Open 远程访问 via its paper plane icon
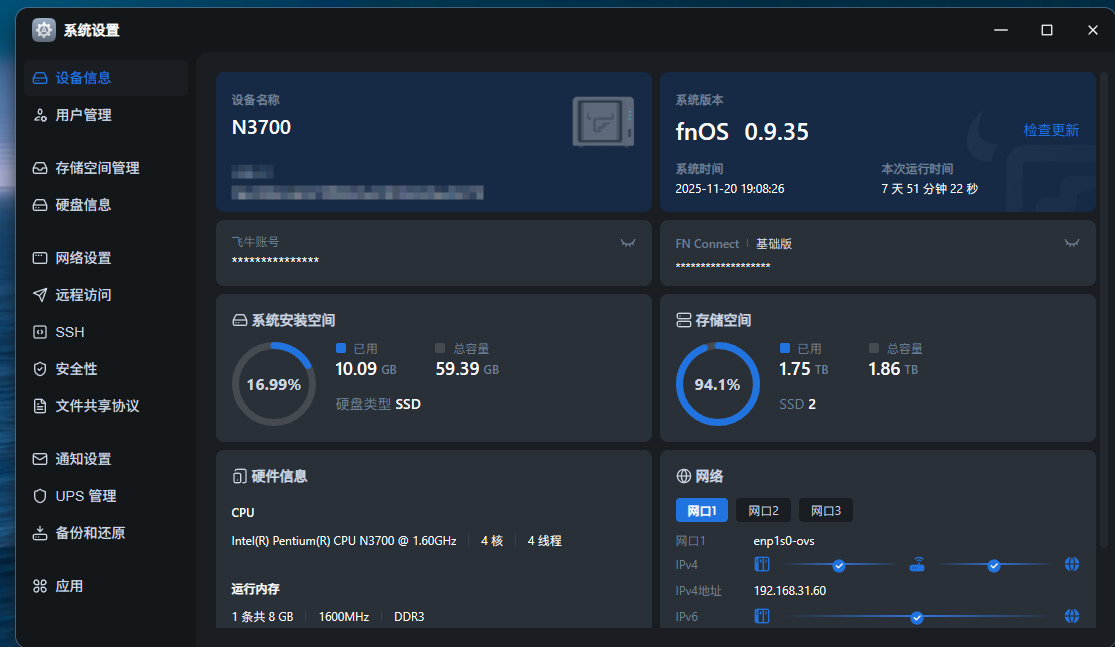 40,295
